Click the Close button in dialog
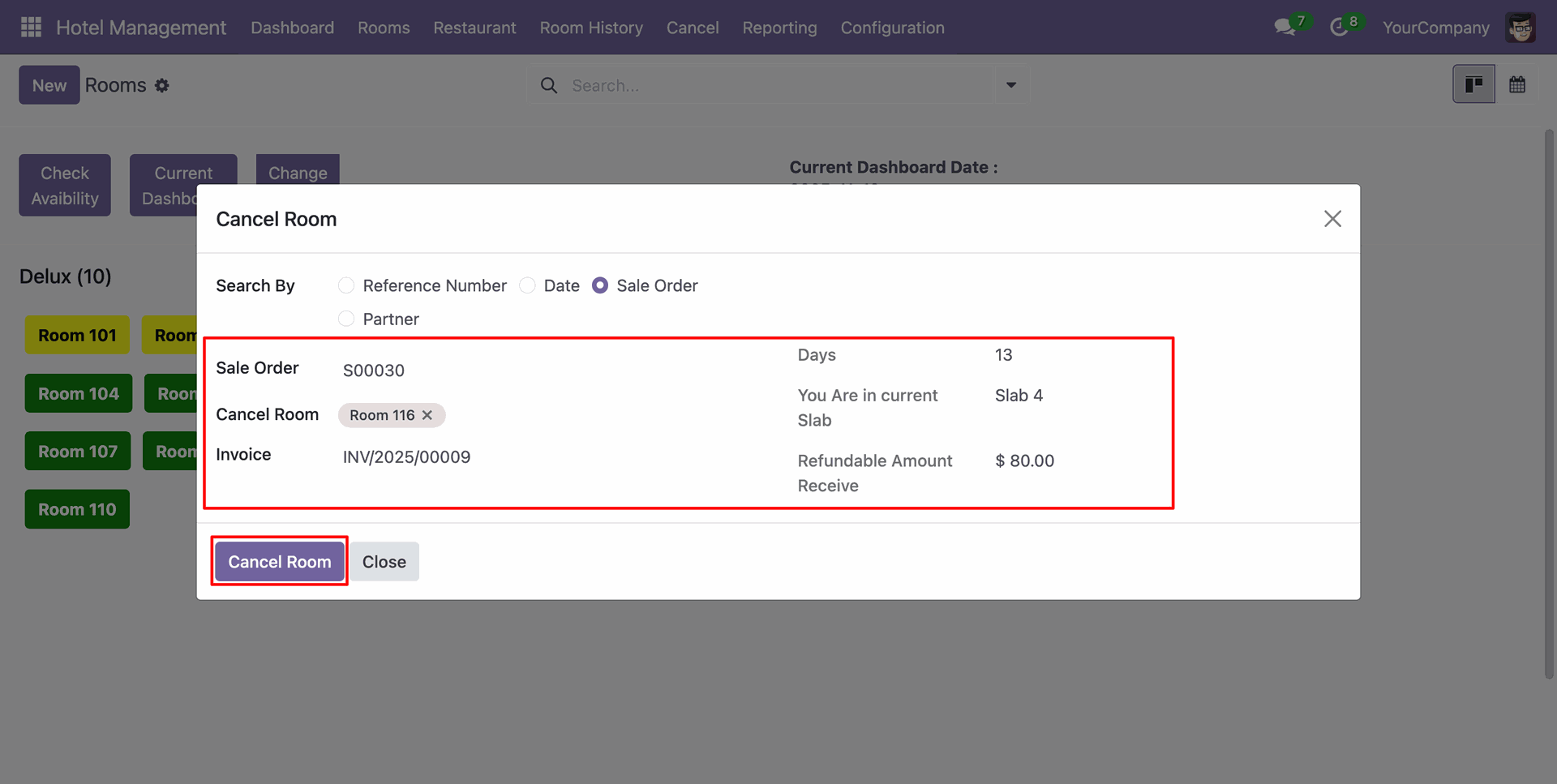The image size is (1557, 784). click(384, 562)
